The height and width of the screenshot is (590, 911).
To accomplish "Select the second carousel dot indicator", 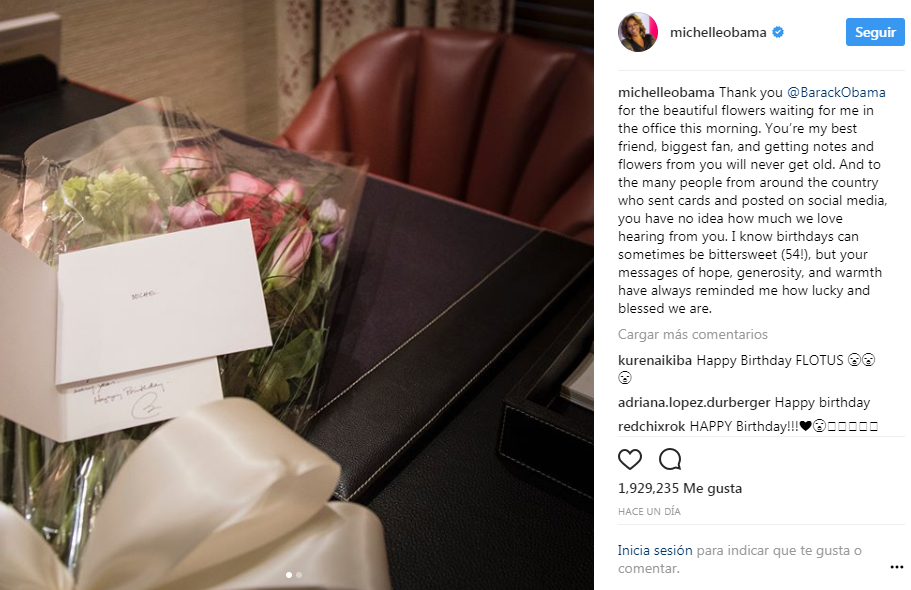I will [x=299, y=575].
